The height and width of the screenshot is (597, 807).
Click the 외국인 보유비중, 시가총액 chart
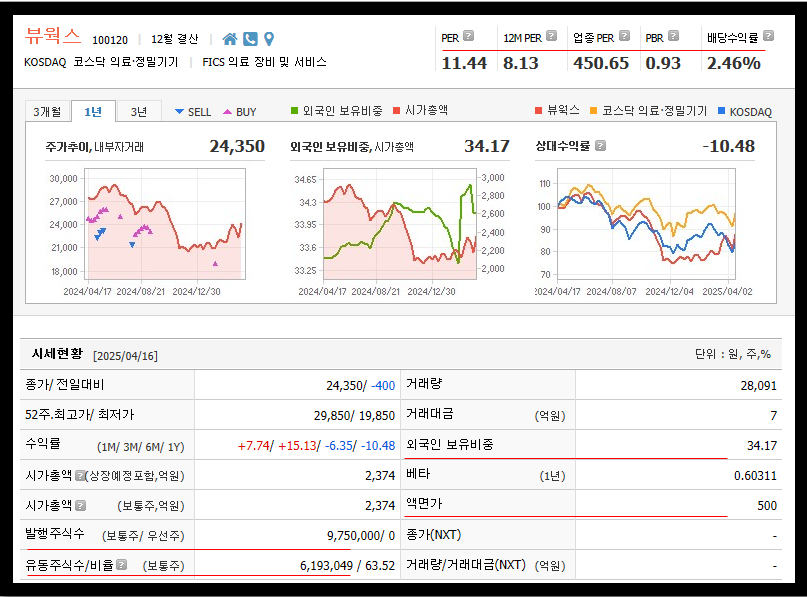coord(400,224)
